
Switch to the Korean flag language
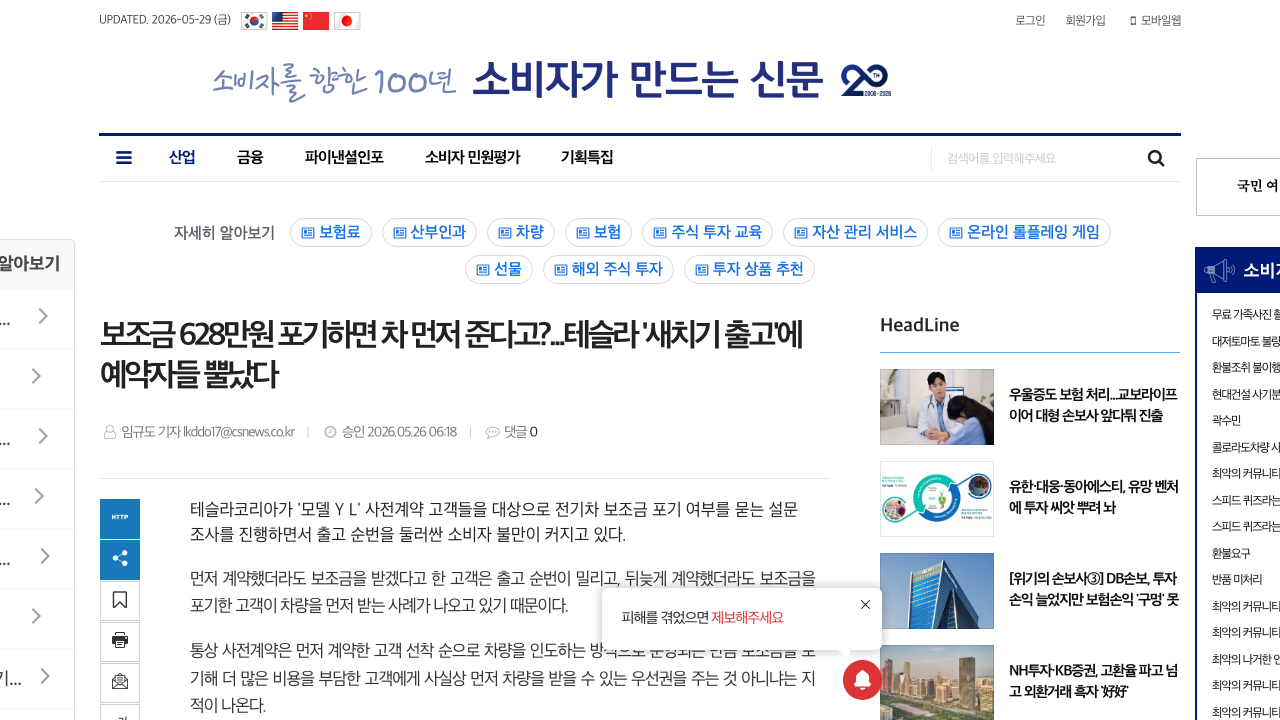(x=254, y=21)
